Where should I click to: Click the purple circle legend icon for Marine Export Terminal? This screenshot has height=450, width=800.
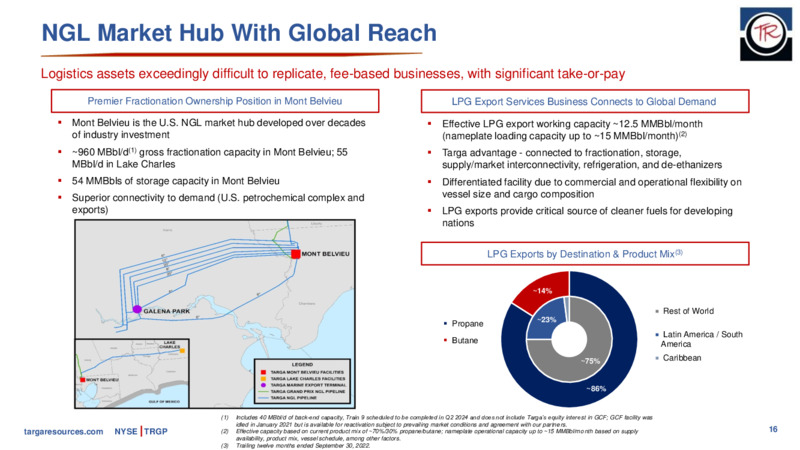tap(263, 385)
